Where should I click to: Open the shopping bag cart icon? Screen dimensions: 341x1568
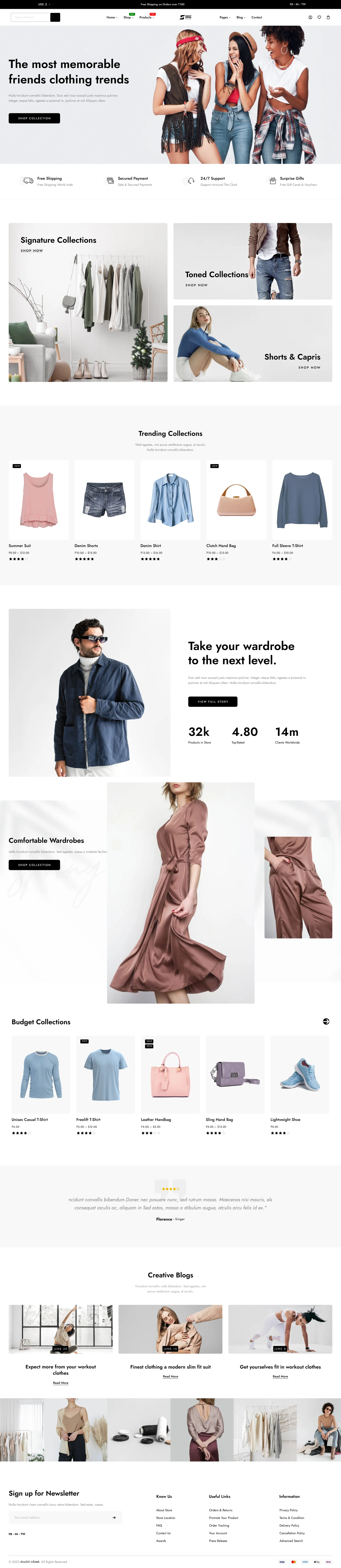pos(328,17)
